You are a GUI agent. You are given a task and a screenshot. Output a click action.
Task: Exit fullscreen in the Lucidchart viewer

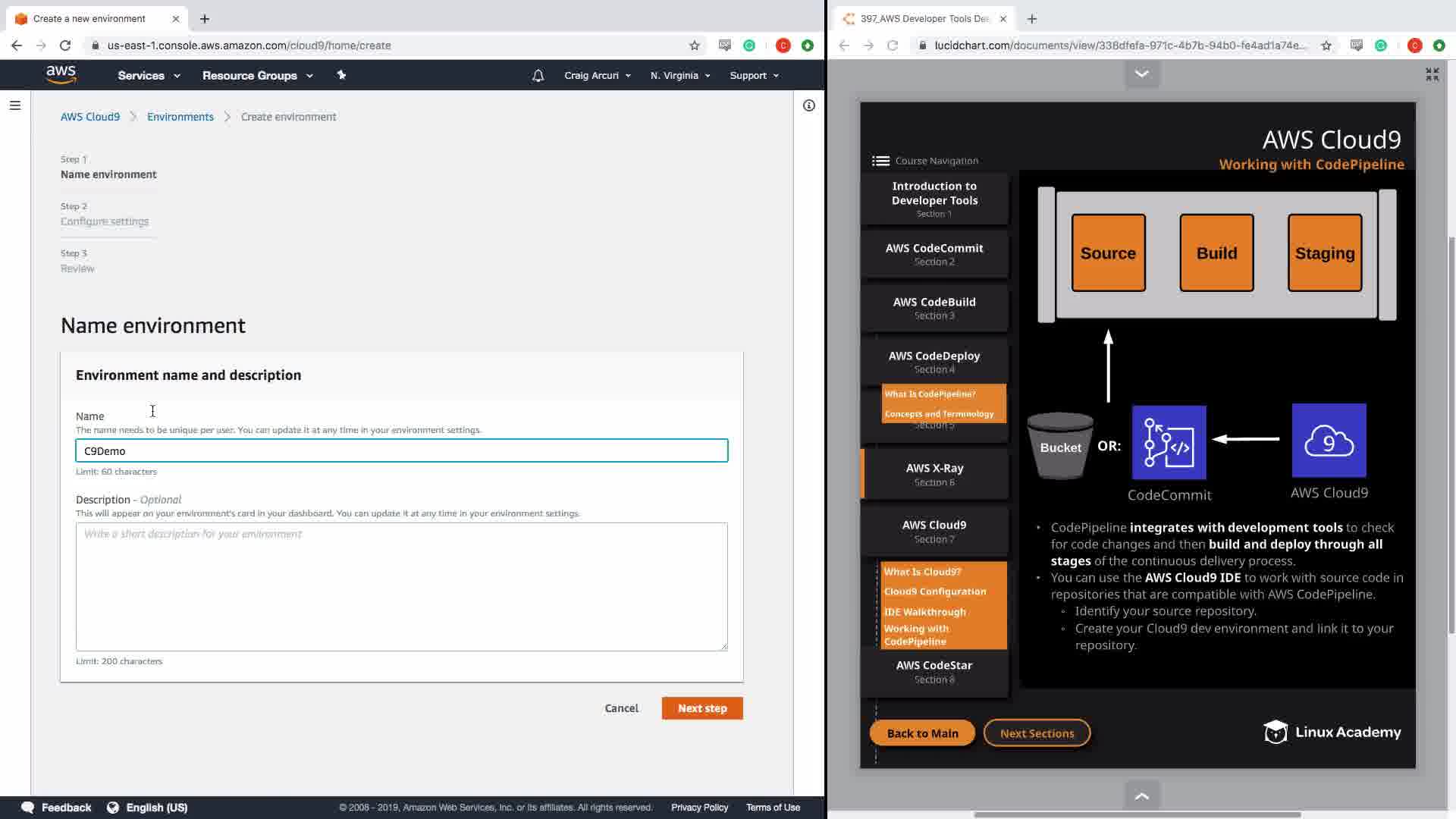pos(1432,74)
